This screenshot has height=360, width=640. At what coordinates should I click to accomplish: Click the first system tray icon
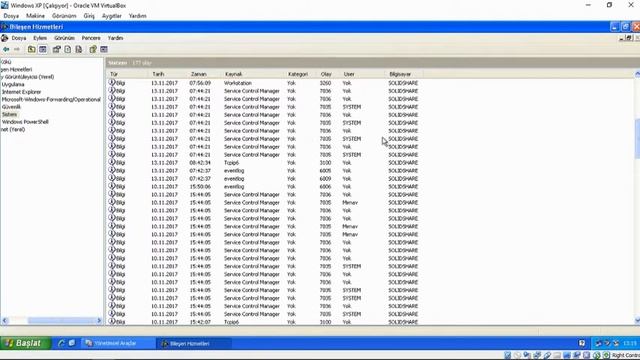pyautogui.click(x=598, y=343)
